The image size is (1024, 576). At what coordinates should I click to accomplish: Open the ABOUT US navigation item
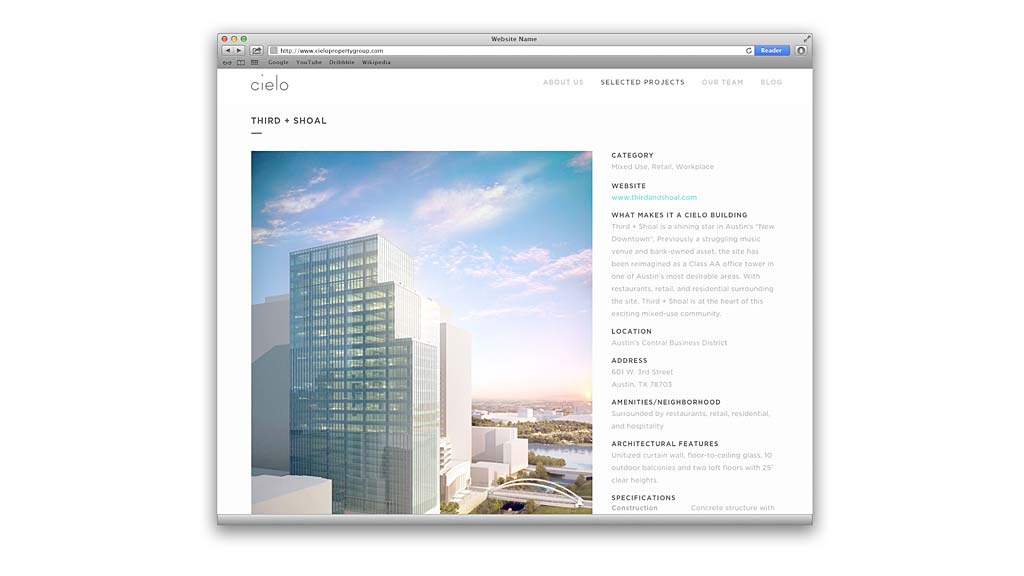pyautogui.click(x=563, y=82)
